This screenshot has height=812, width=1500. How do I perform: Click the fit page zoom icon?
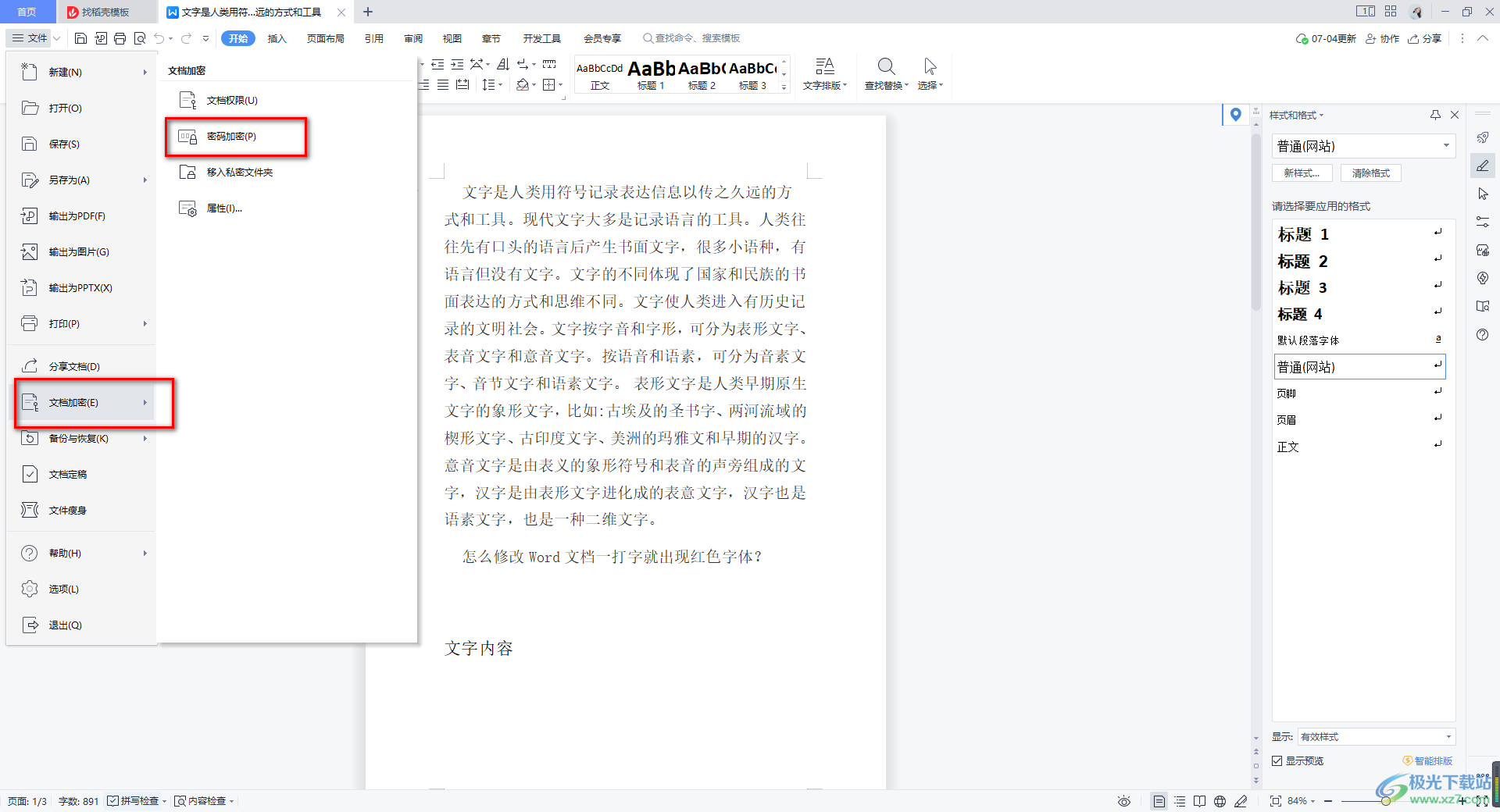tap(1275, 801)
